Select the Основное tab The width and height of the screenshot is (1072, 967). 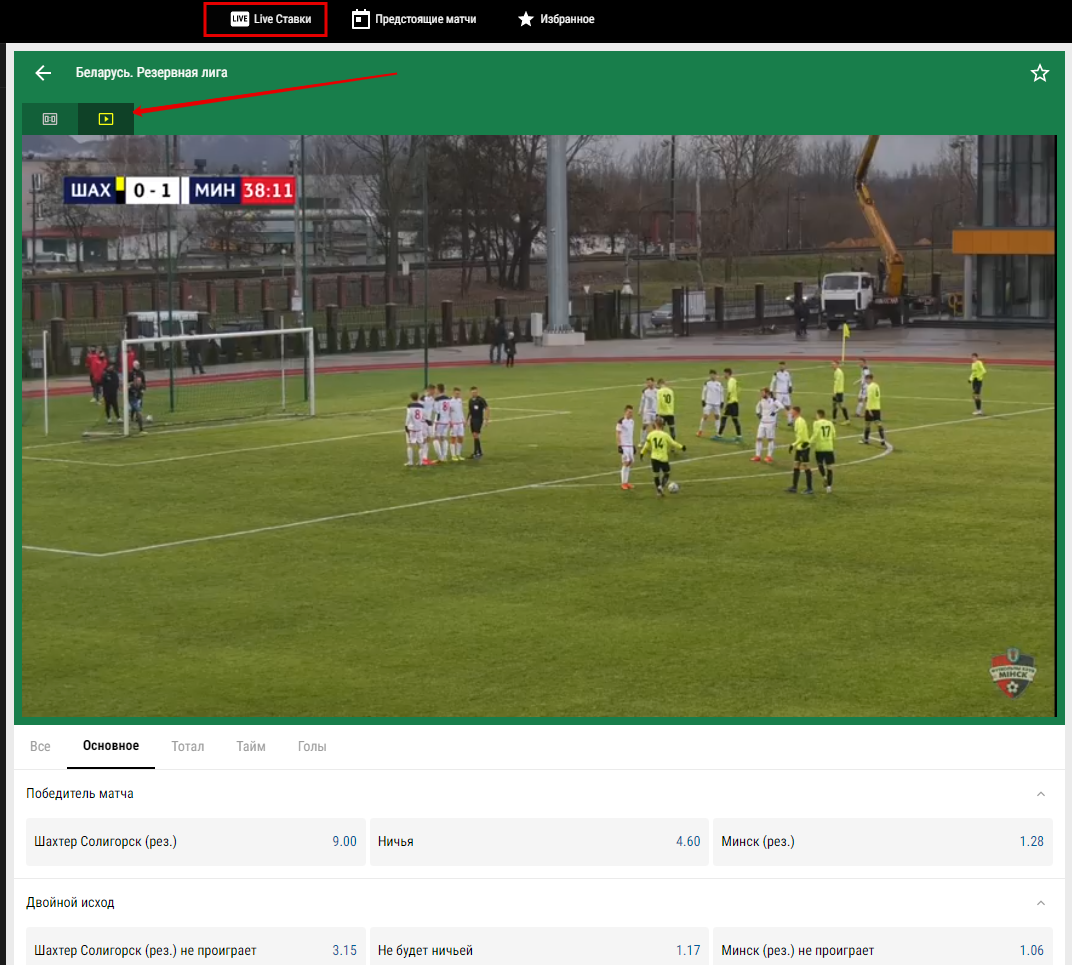click(x=111, y=746)
